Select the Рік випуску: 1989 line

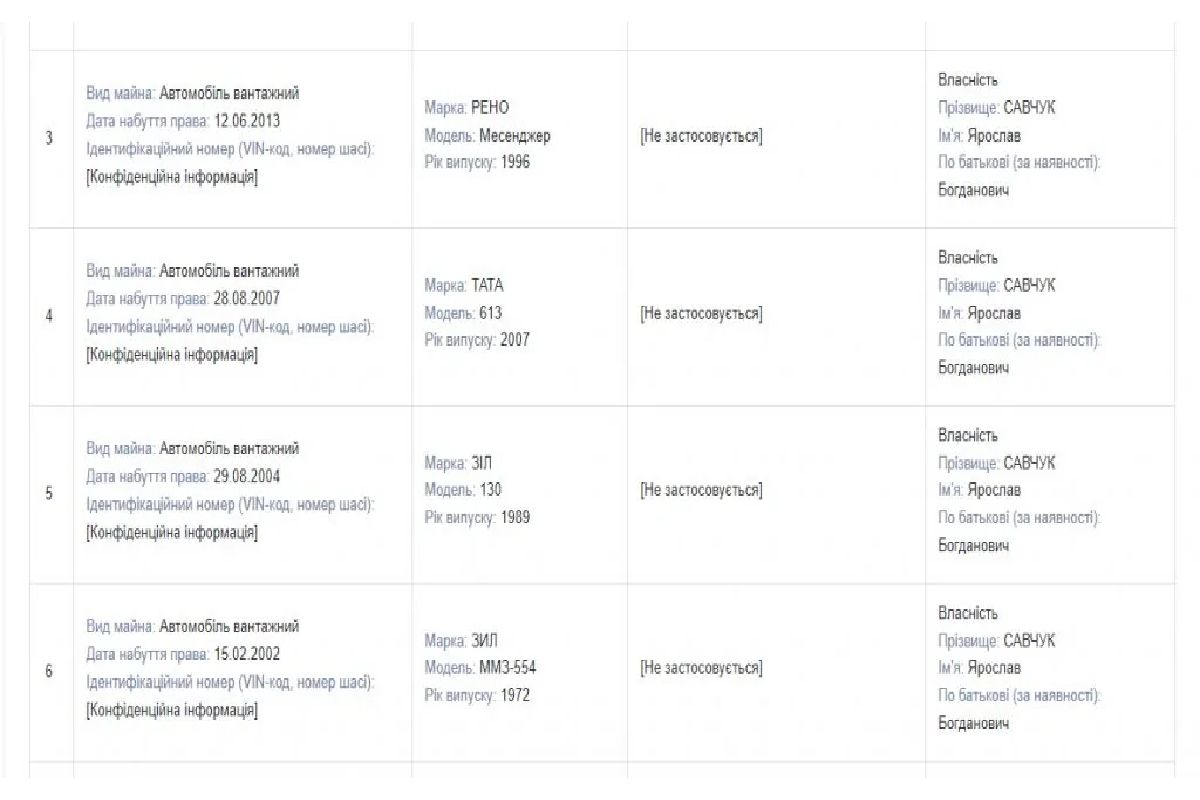tap(477, 518)
